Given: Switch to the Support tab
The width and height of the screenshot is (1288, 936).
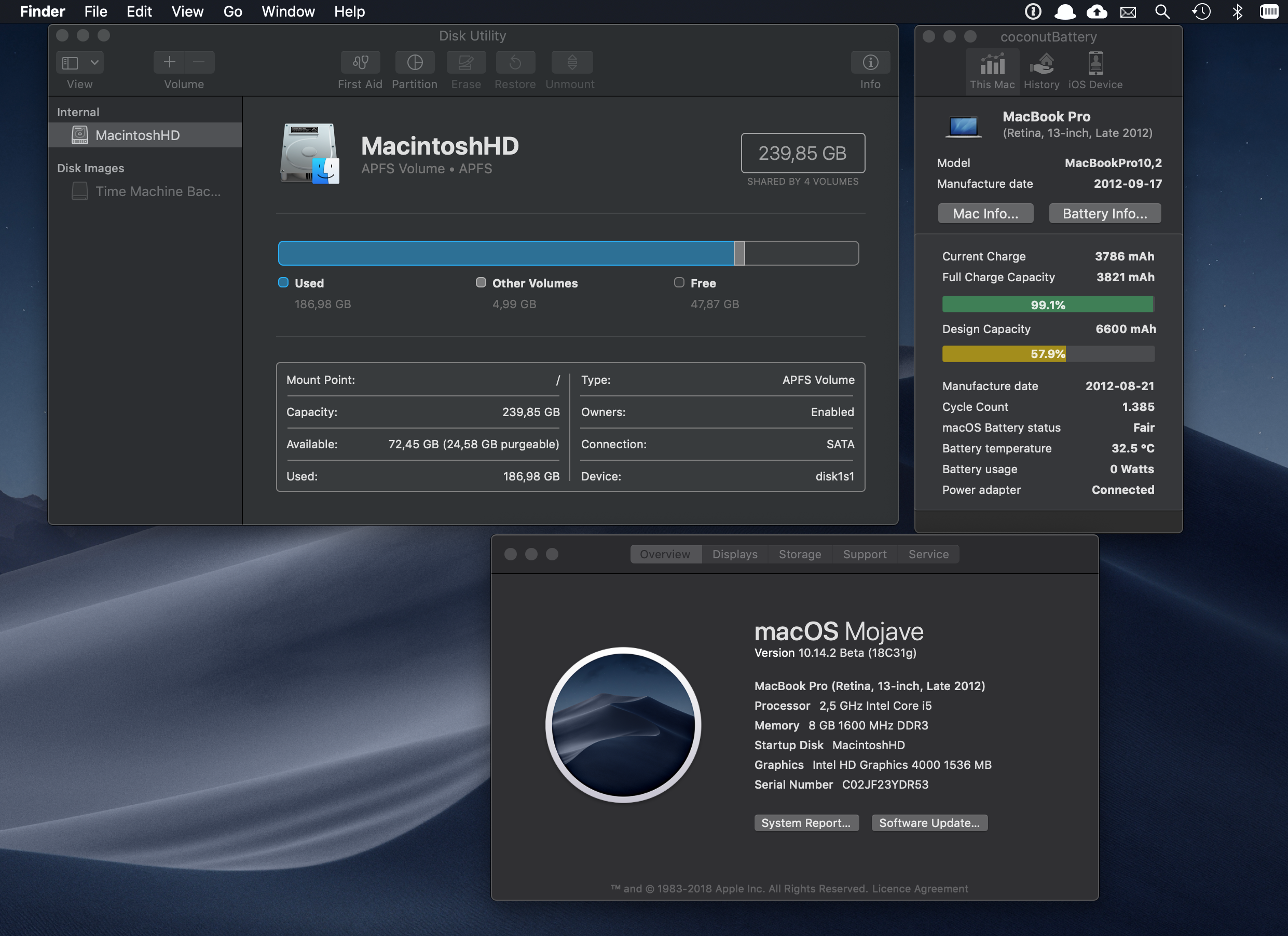Looking at the screenshot, I should [x=865, y=554].
